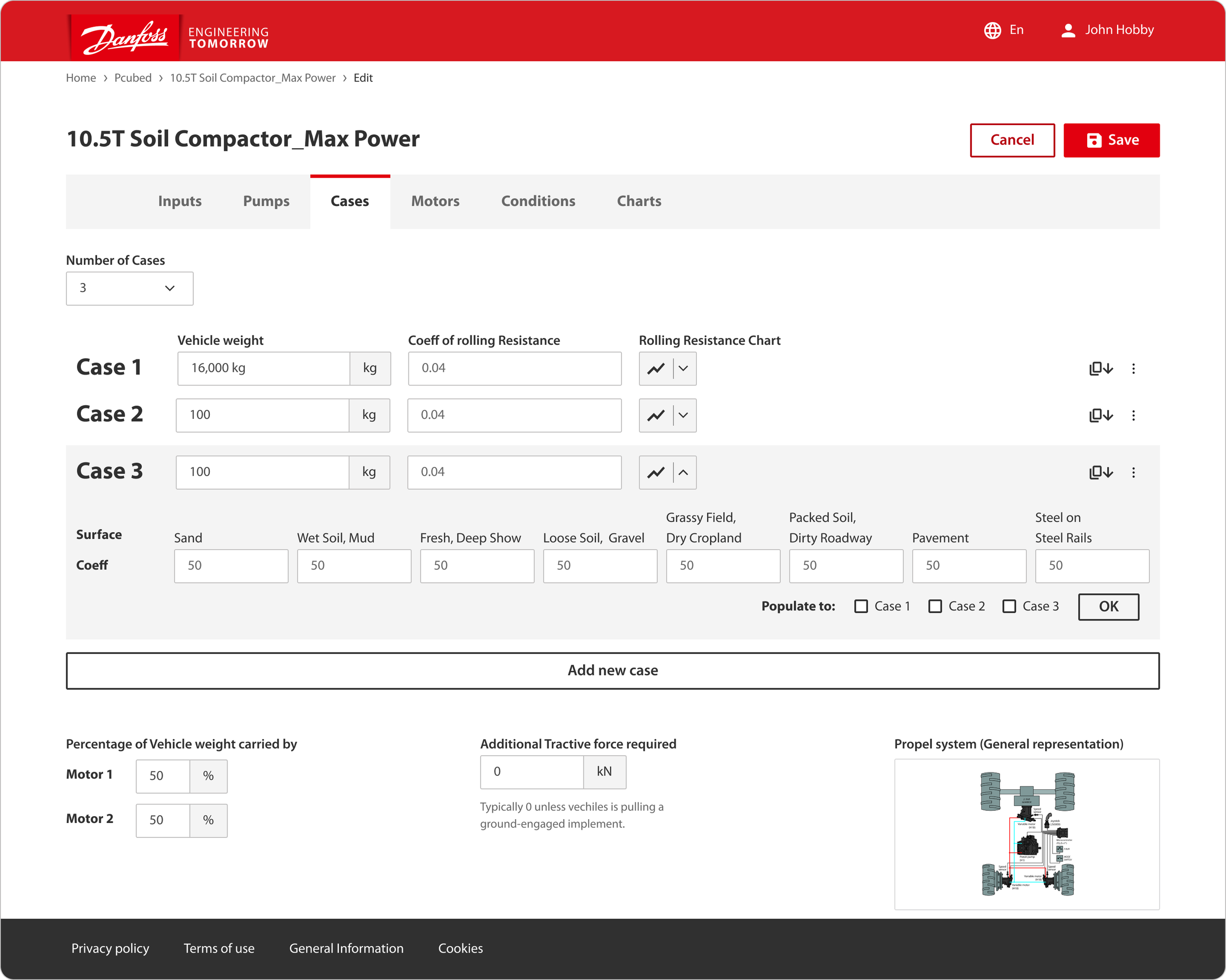The height and width of the screenshot is (980, 1226).
Task: Open the Number of Cases dropdown
Action: (129, 288)
